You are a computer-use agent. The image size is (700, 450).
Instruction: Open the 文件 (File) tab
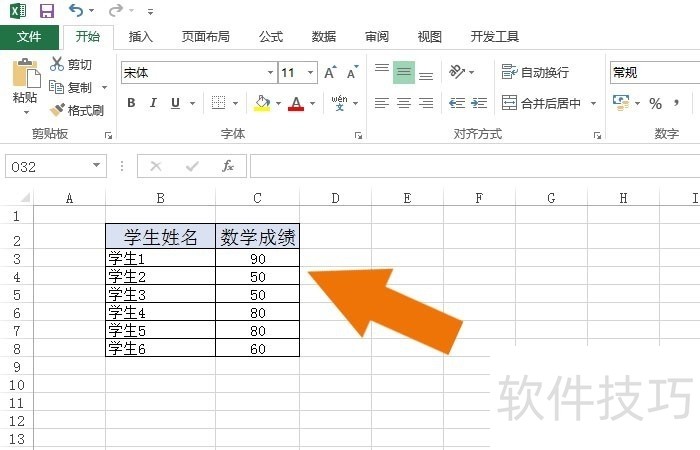click(29, 37)
